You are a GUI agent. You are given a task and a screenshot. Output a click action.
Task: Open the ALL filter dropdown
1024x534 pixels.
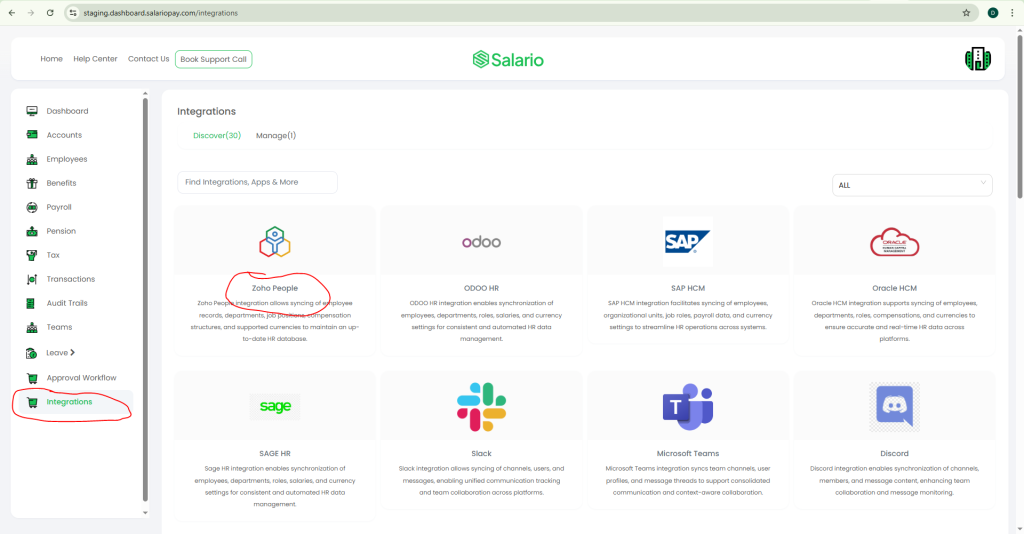[912, 185]
